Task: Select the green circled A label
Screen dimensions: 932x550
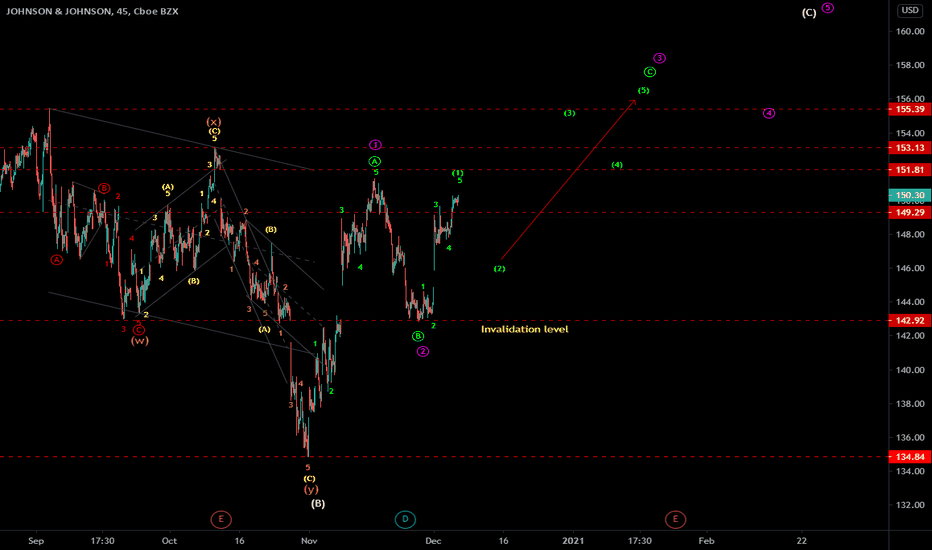Action: click(374, 161)
